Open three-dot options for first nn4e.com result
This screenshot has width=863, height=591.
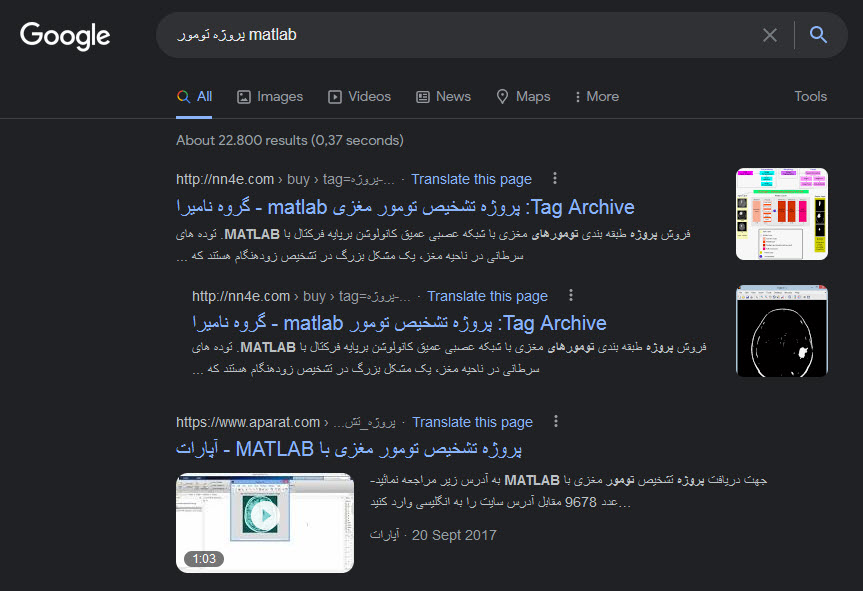click(x=555, y=178)
